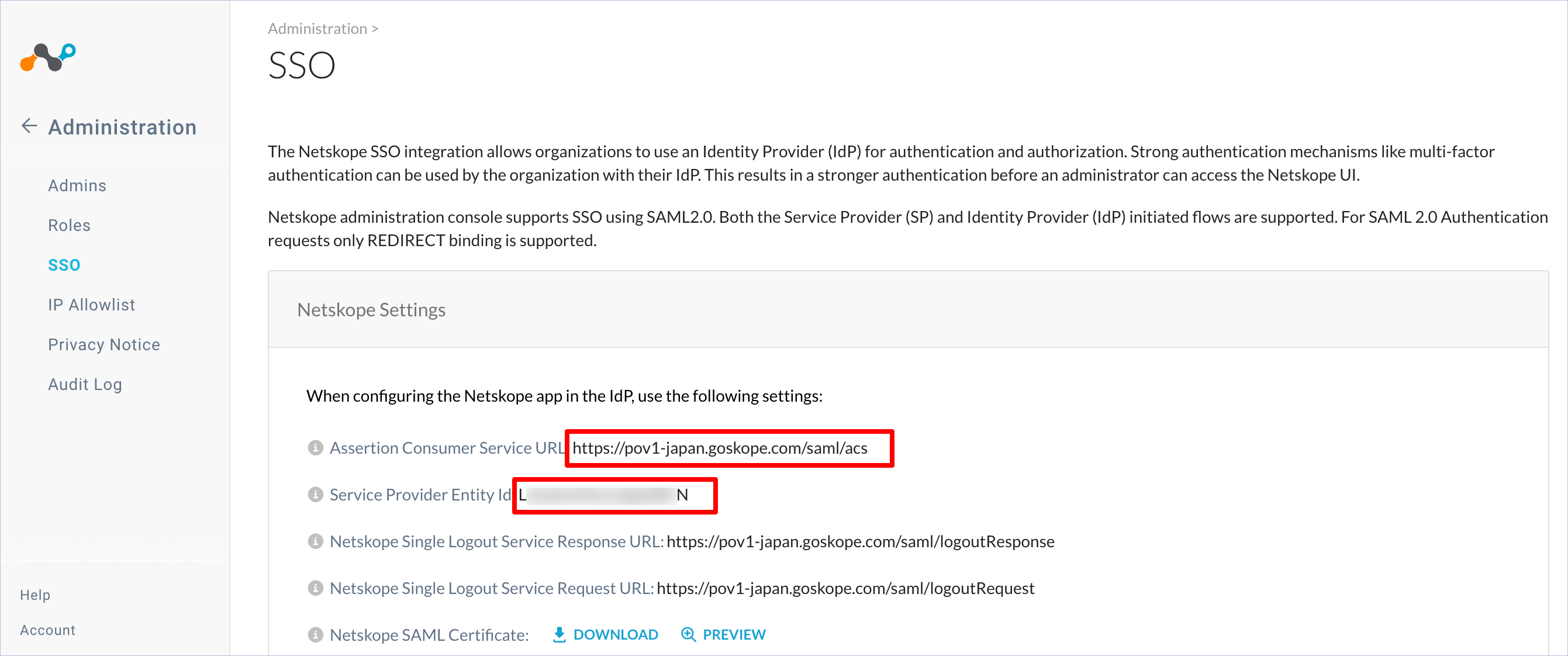Click info icon for Assertion Consumer Service URL

coord(315,448)
